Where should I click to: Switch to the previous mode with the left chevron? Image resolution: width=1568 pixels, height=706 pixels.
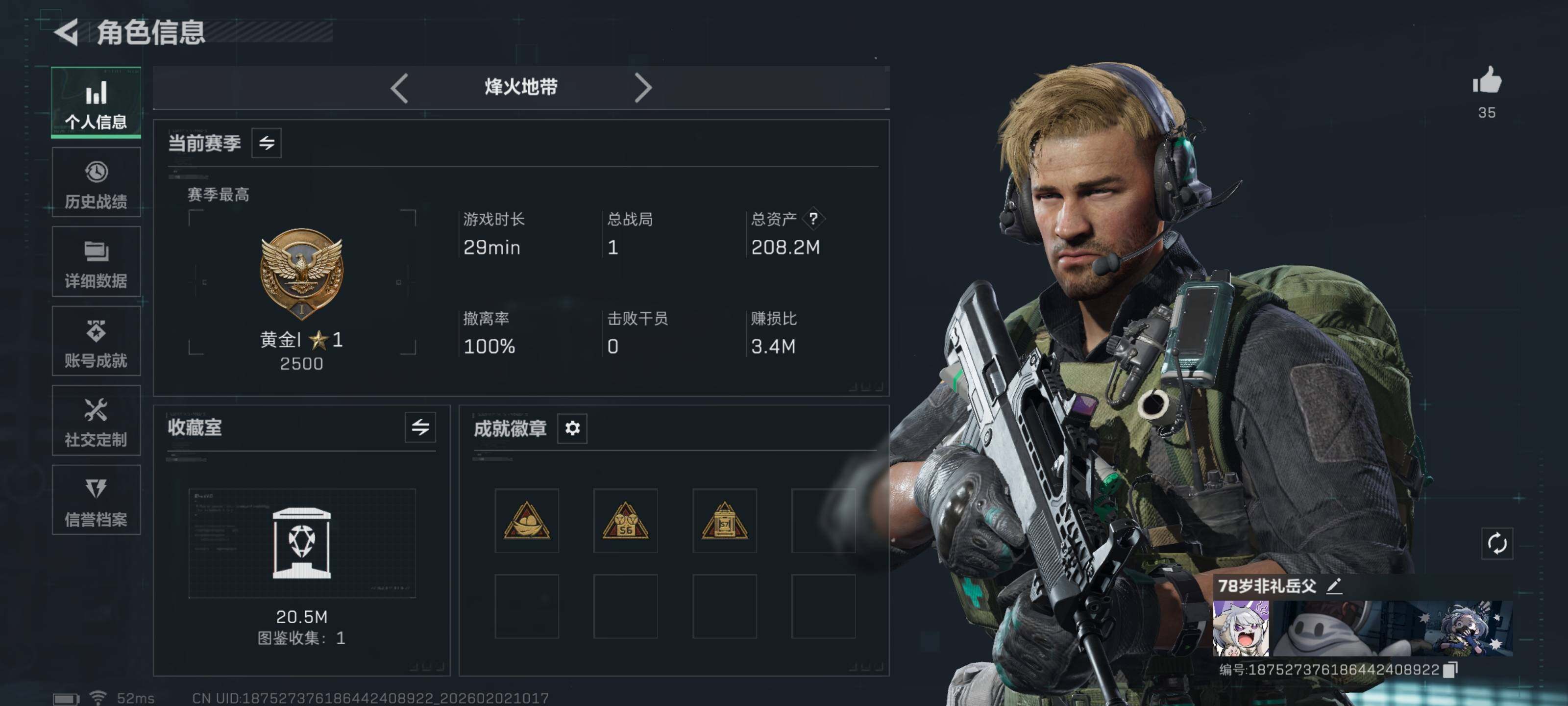coord(399,88)
